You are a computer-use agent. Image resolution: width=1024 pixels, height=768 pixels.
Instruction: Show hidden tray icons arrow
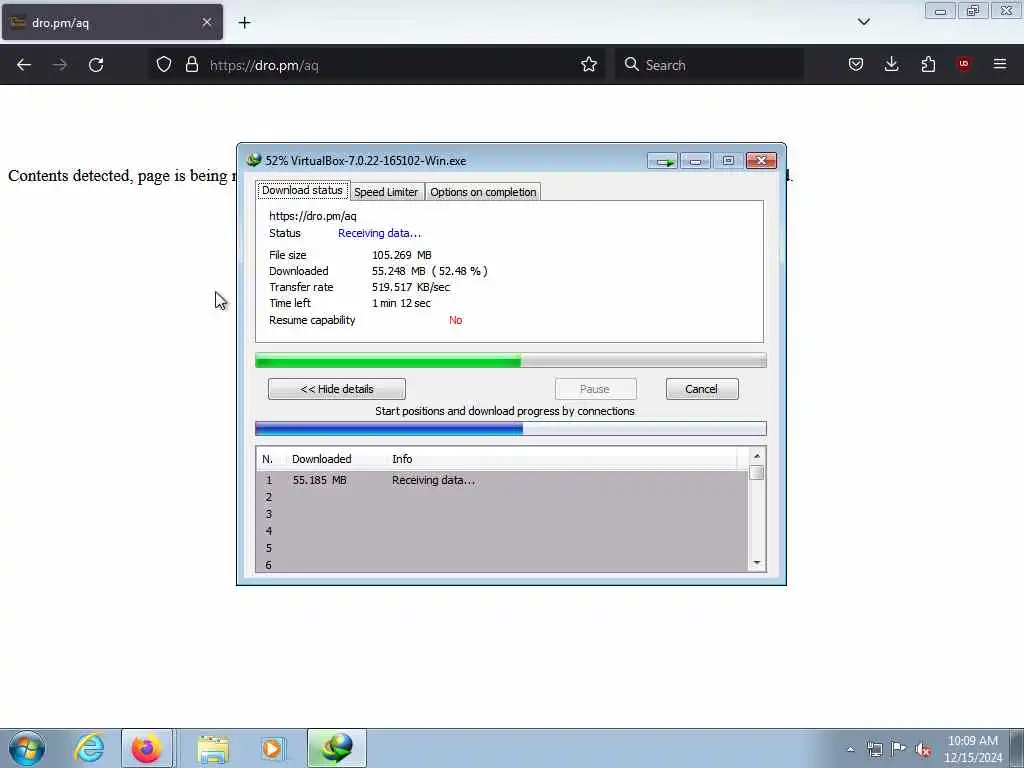[850, 749]
